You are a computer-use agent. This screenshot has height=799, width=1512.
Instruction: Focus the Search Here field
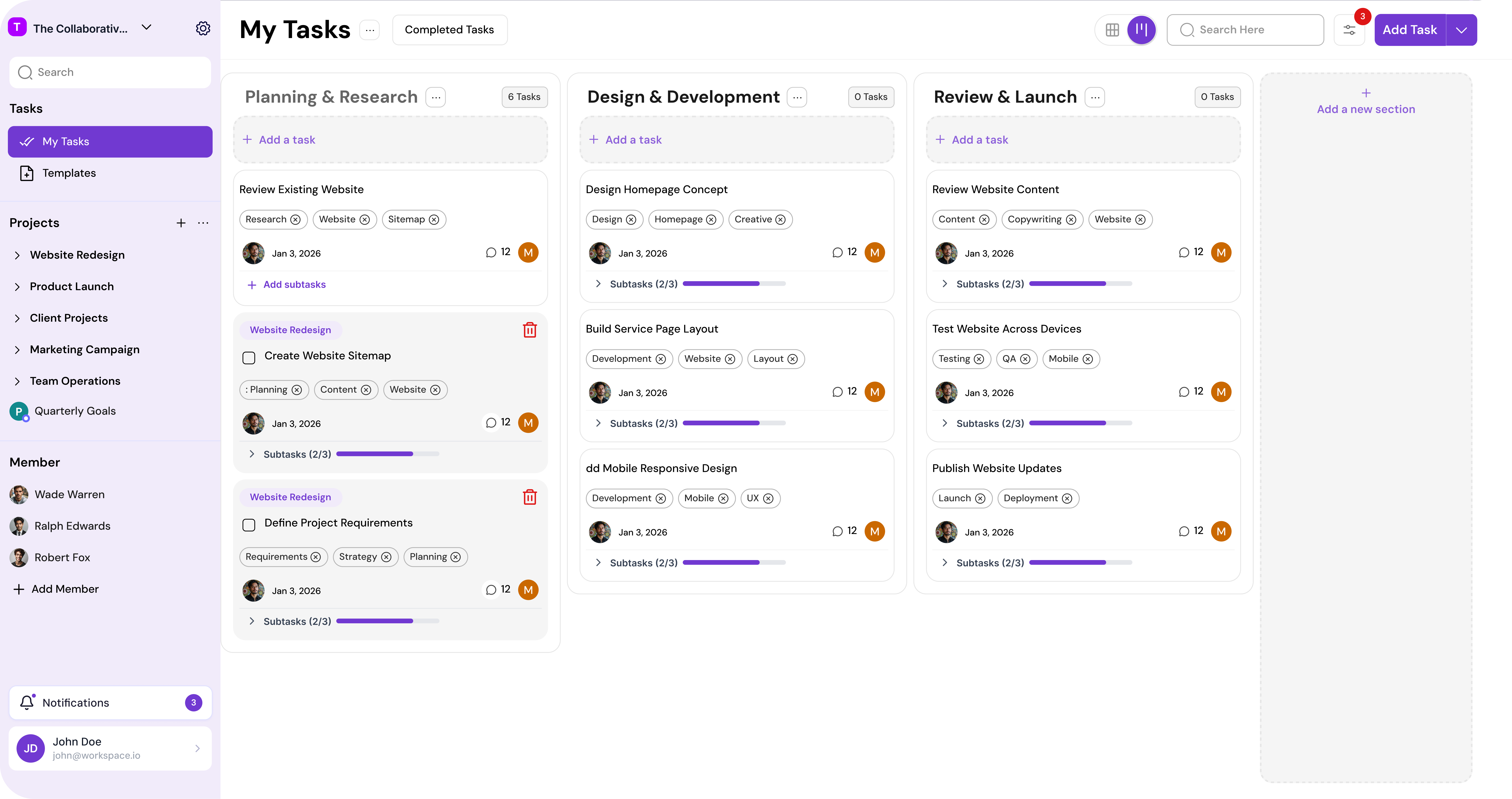pyautogui.click(x=1246, y=30)
